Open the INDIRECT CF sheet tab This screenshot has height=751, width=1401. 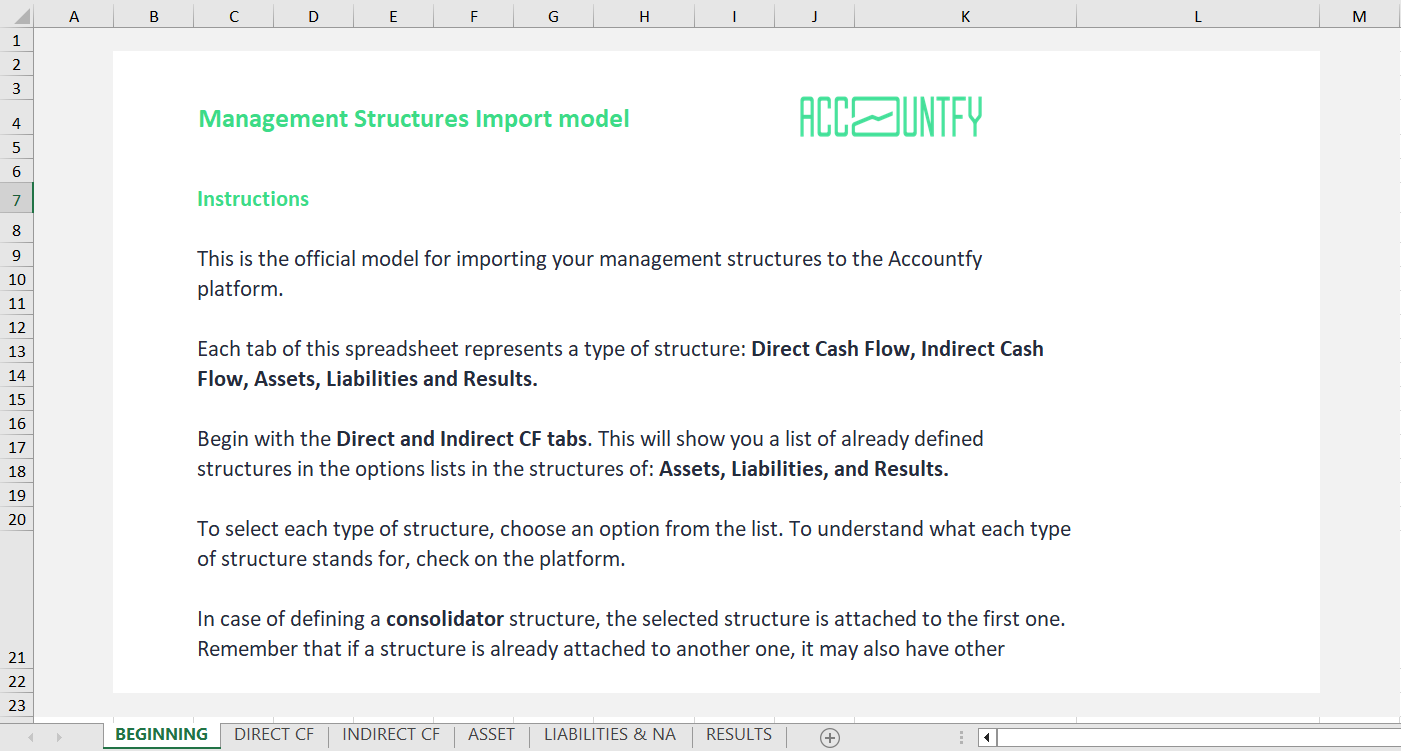pos(391,735)
